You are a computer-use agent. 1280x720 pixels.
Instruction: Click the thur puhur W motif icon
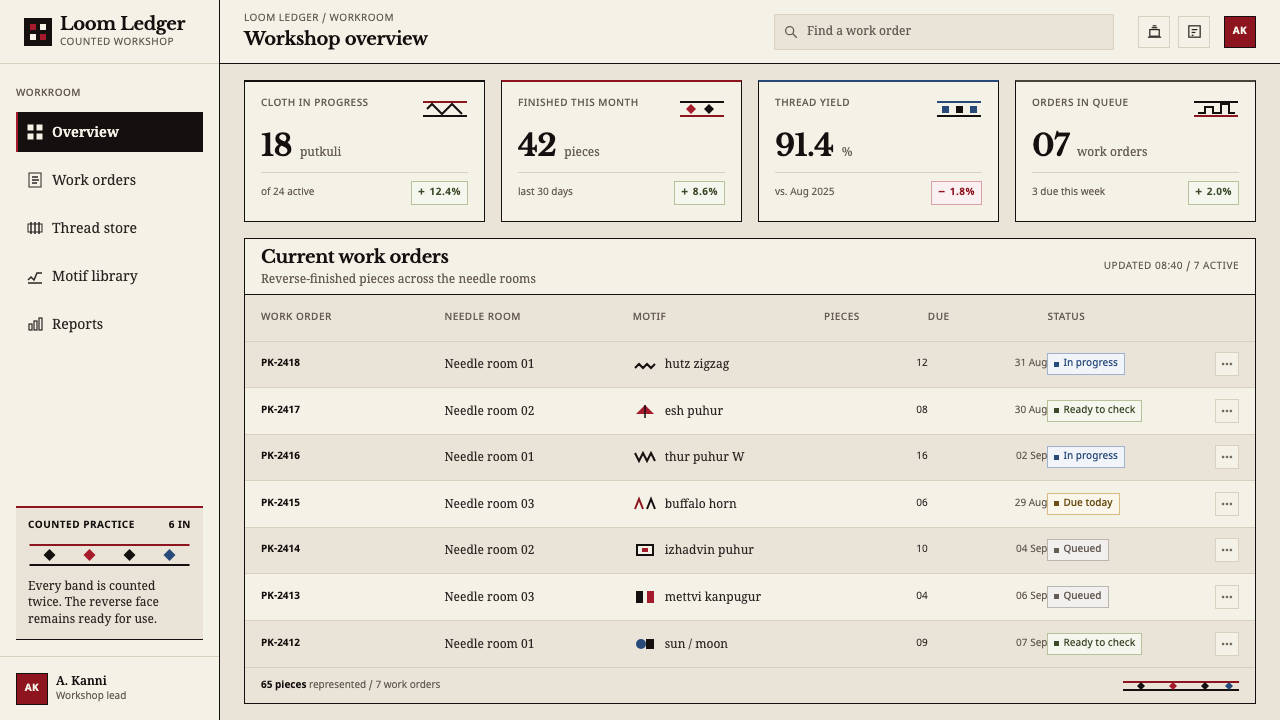(645, 457)
